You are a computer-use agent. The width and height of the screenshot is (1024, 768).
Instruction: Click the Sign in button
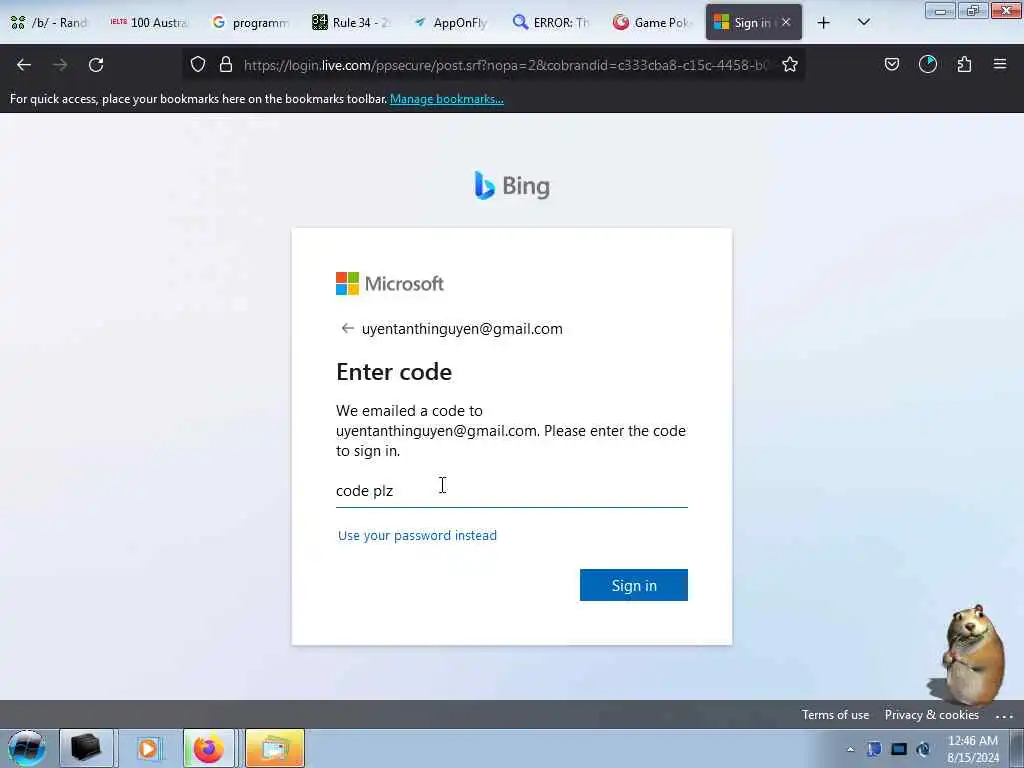click(x=633, y=585)
